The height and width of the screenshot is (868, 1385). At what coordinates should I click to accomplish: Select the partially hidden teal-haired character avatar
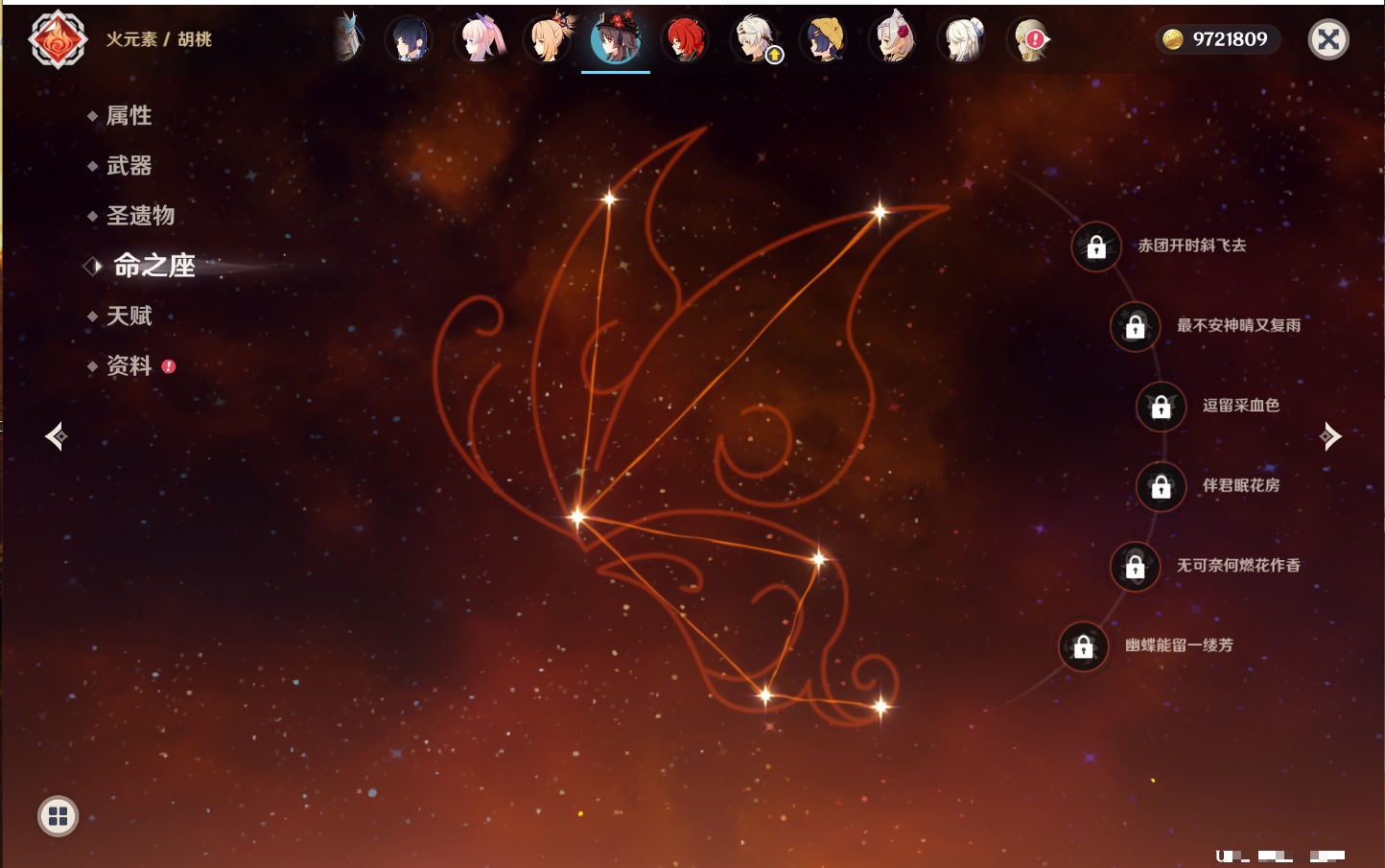pos(349,38)
